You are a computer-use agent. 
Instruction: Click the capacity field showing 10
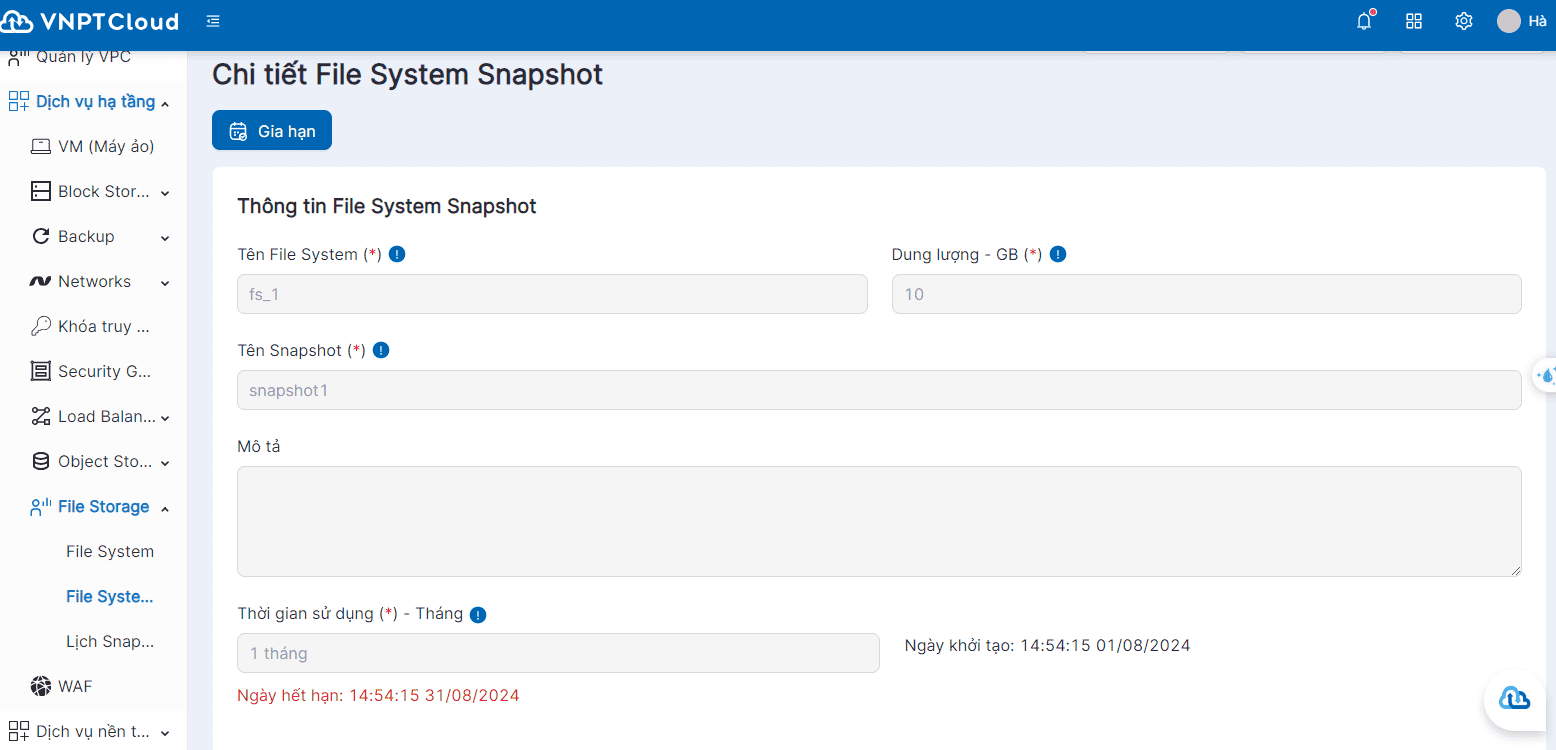1207,294
